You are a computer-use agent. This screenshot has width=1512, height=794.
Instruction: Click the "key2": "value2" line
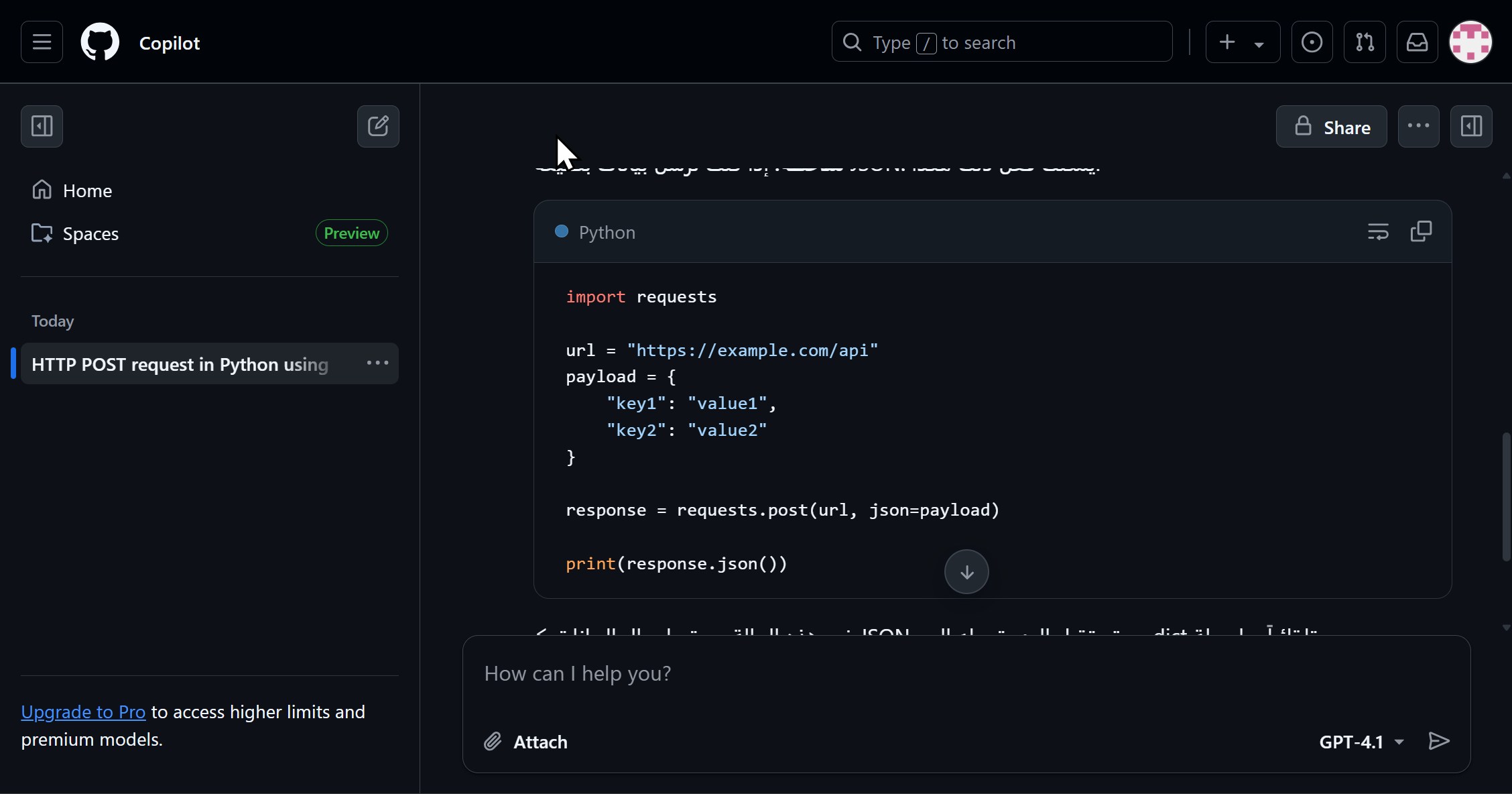pos(686,431)
